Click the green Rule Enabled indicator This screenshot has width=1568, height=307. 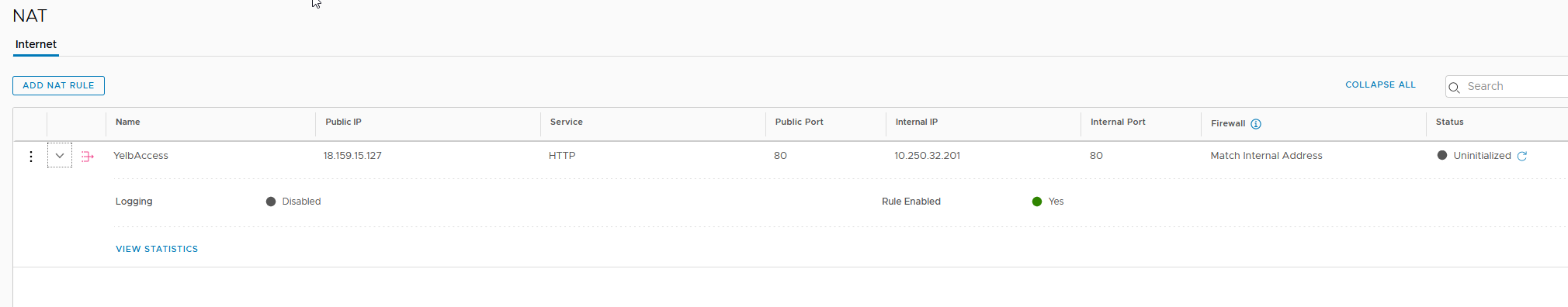(x=1037, y=202)
